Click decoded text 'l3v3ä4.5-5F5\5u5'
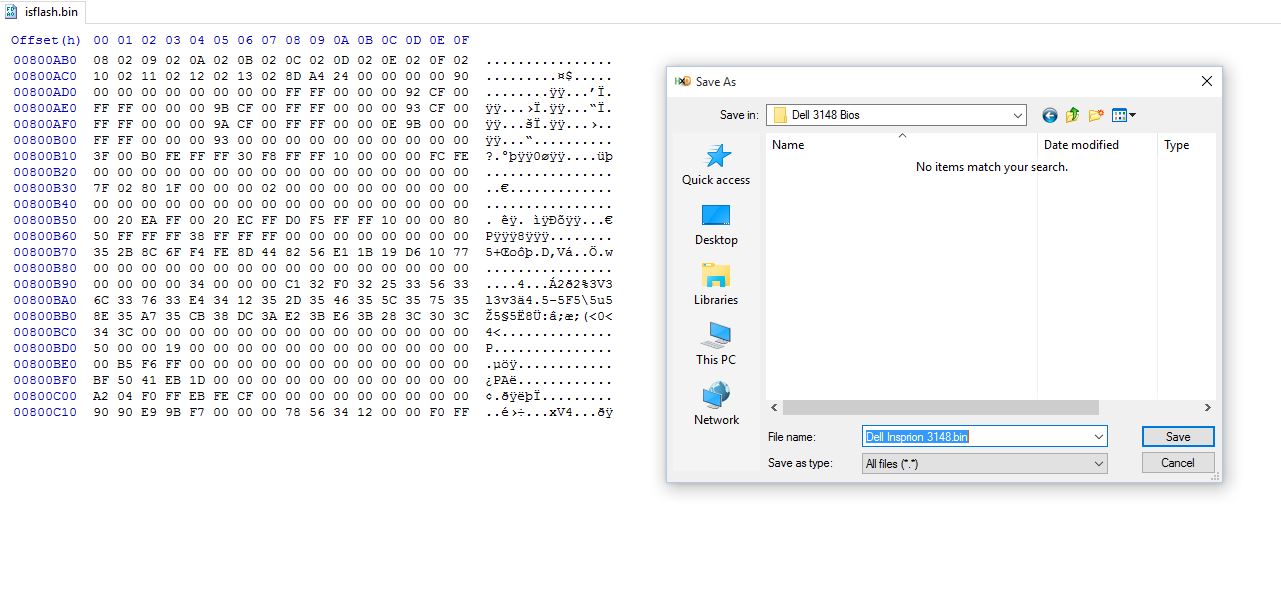This screenshot has height=592, width=1281. coord(549,301)
